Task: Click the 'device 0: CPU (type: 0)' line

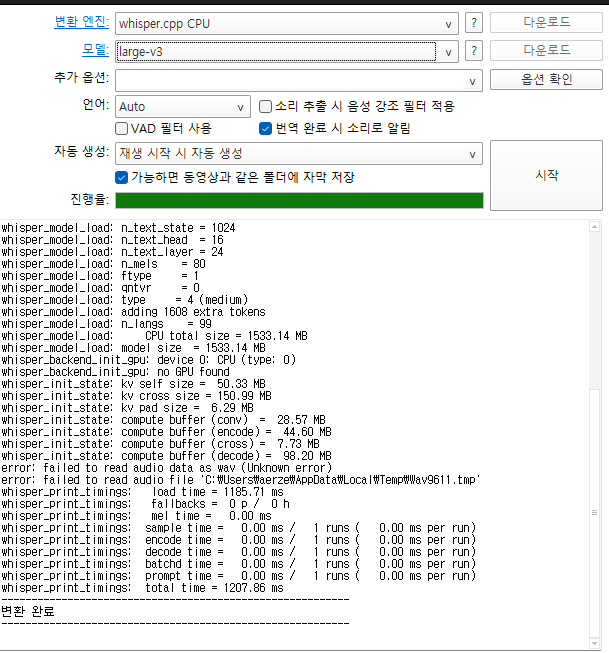Action: [149, 360]
